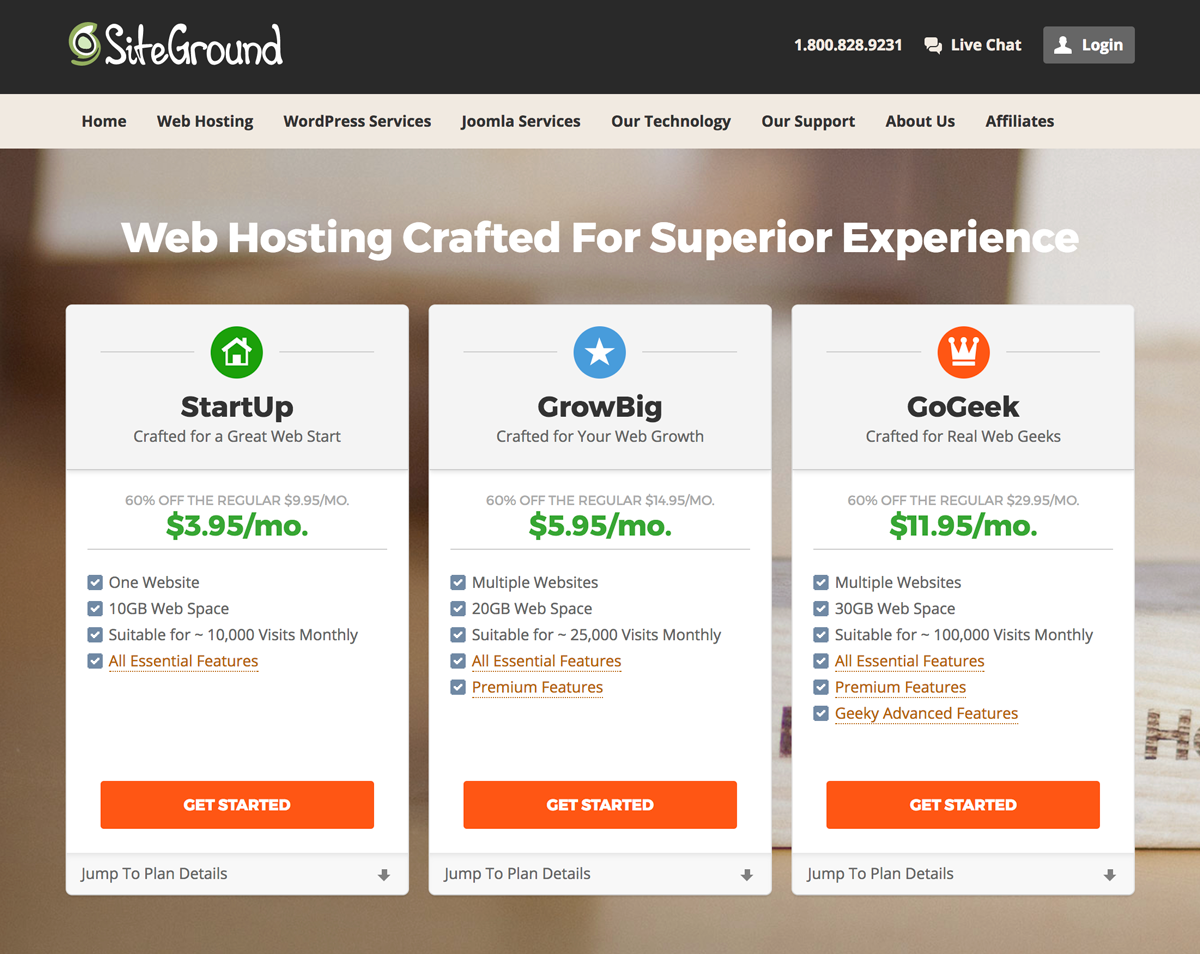Open WordPress Services menu
This screenshot has height=954, width=1200.
point(357,121)
